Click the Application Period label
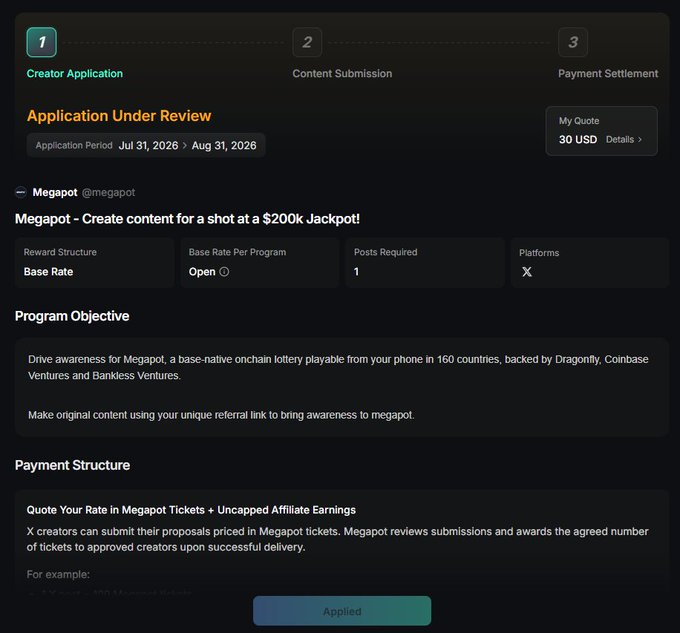Viewport: 680px width, 633px height. point(74,145)
